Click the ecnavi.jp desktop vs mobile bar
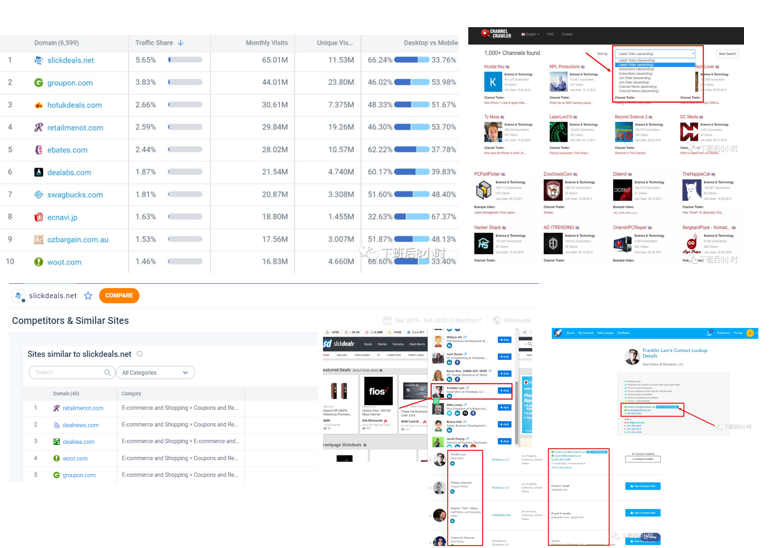Image resolution: width=779 pixels, height=548 pixels. coord(411,217)
